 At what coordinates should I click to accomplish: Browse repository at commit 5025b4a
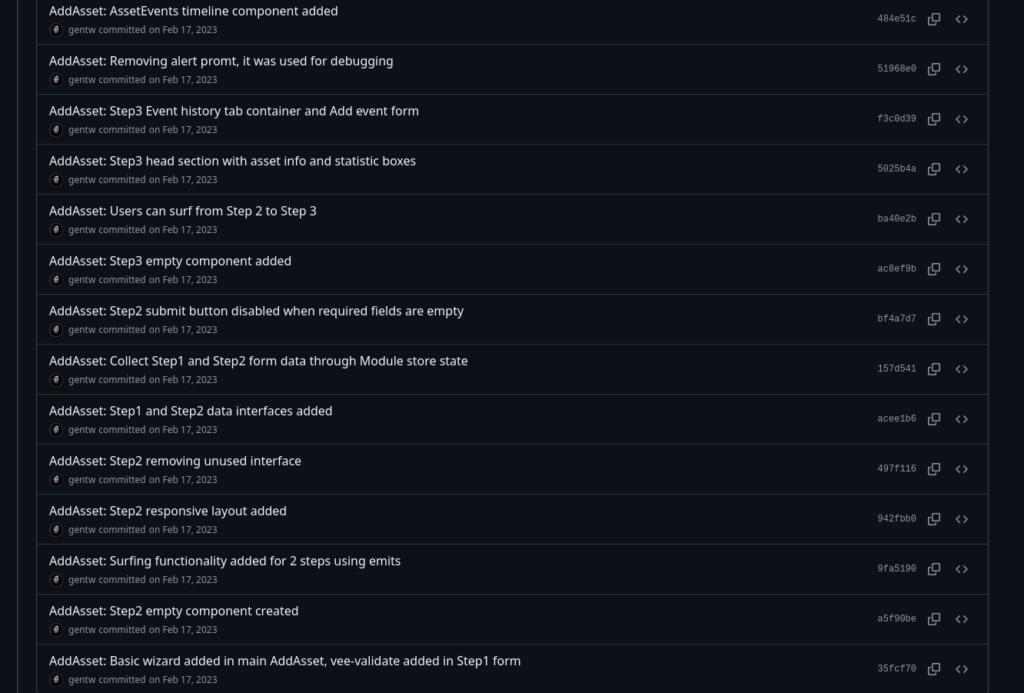(x=961, y=169)
